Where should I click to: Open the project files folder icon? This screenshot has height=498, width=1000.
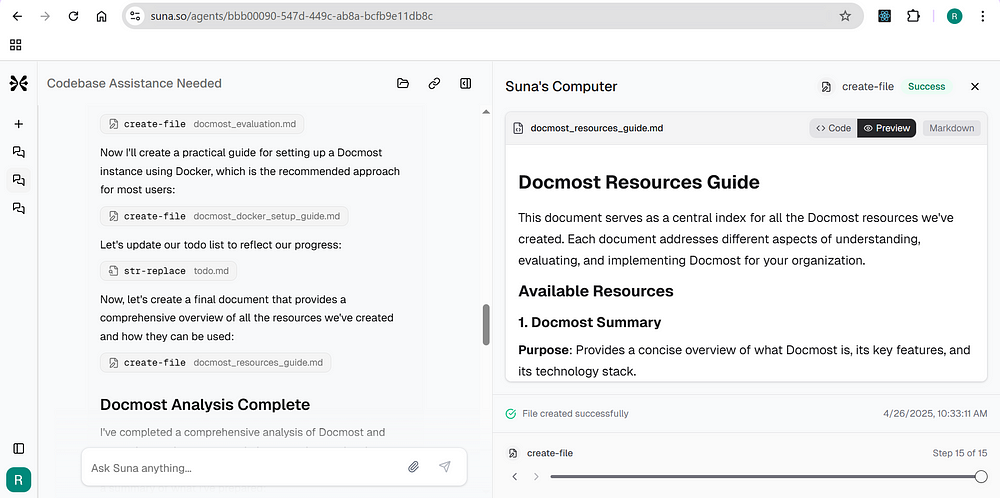coord(402,84)
